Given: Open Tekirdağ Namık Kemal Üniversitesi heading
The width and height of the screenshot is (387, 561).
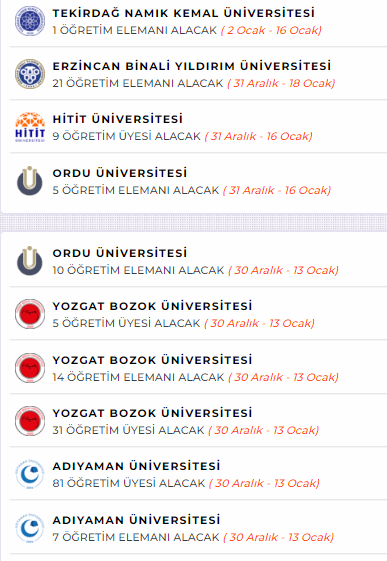Looking at the screenshot, I should pyautogui.click(x=183, y=13).
